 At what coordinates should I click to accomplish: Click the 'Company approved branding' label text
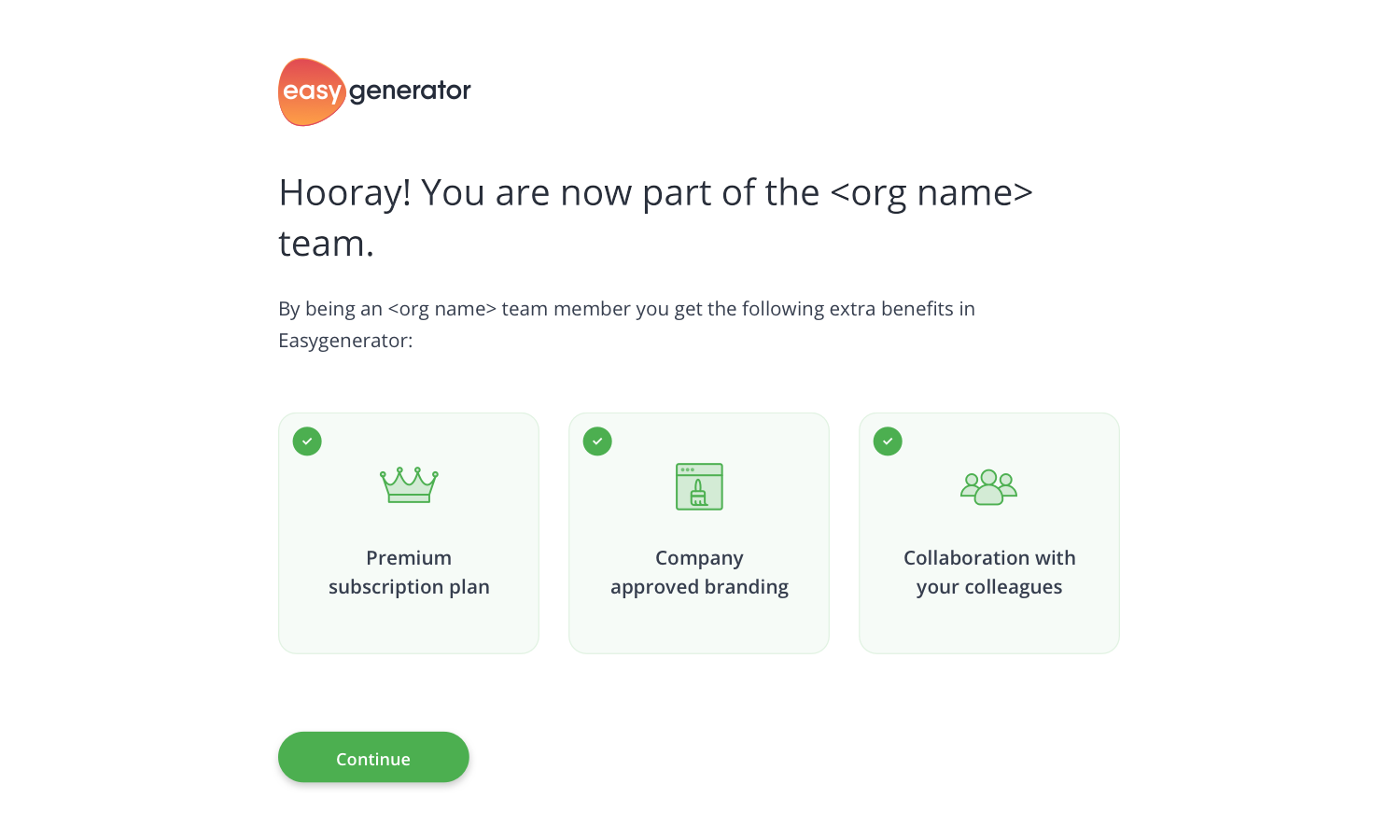[x=699, y=572]
